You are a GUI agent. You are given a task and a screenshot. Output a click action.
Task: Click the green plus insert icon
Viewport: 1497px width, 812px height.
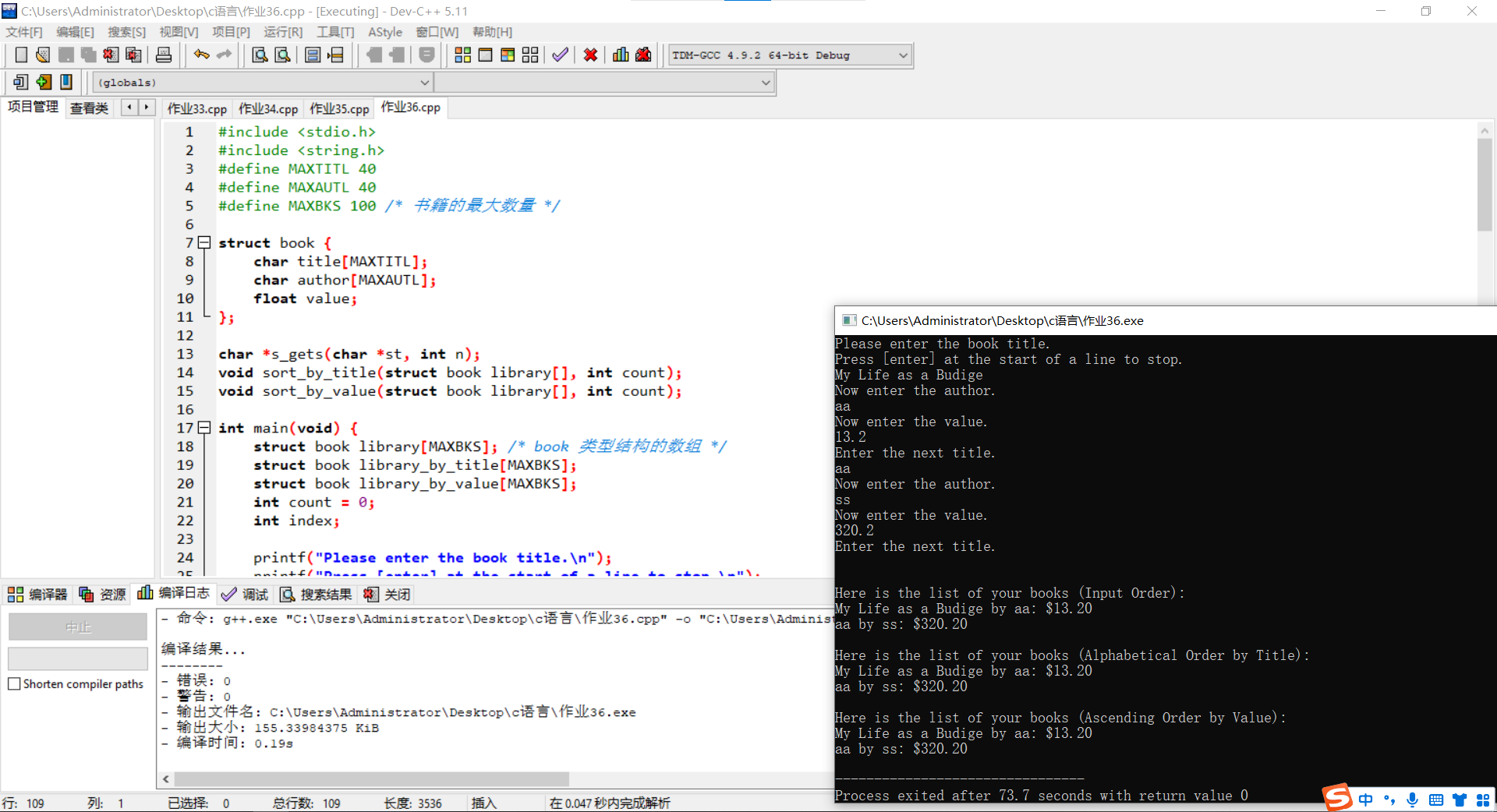[x=44, y=82]
